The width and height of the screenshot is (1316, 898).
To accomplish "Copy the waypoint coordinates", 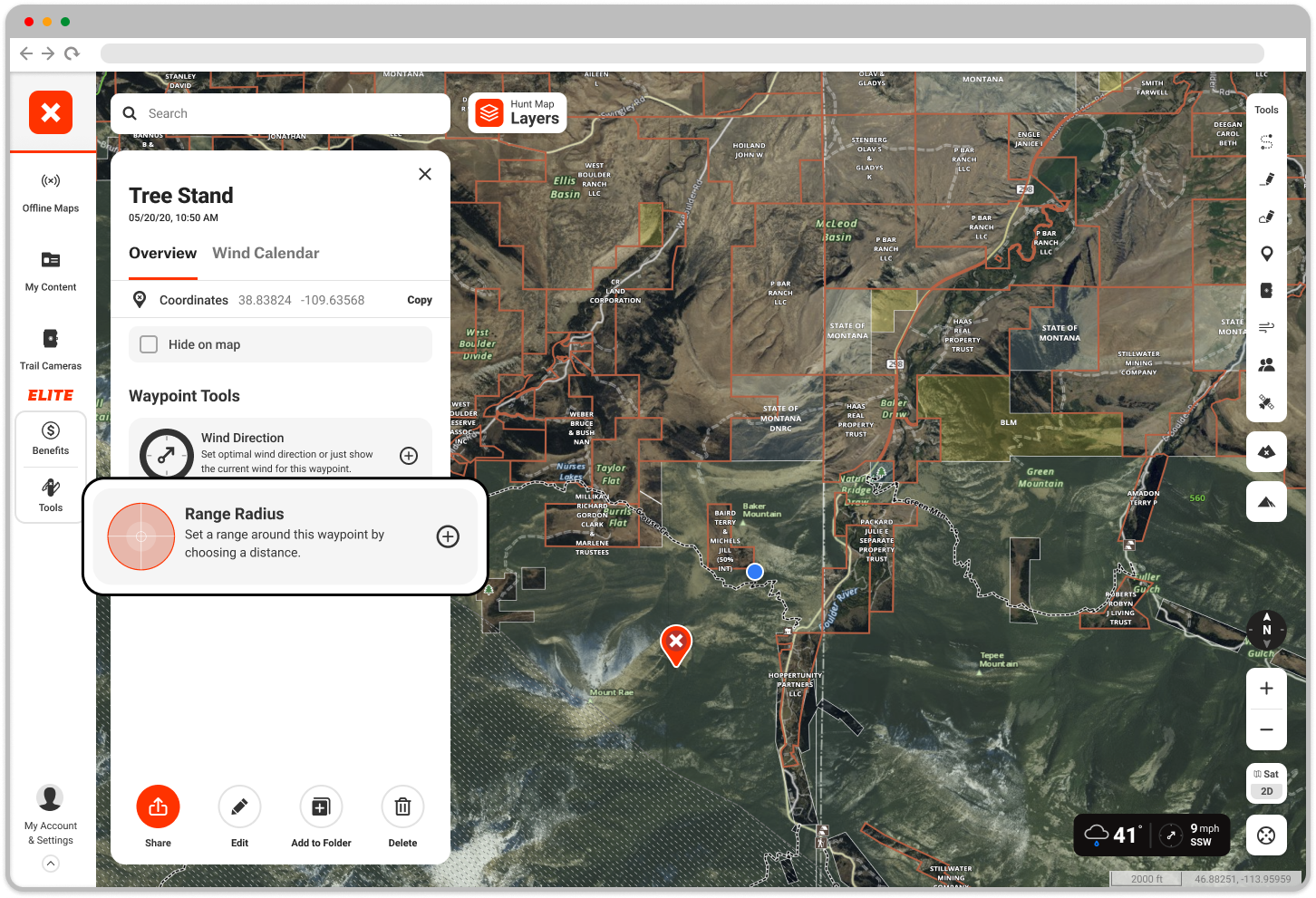I will tap(420, 300).
